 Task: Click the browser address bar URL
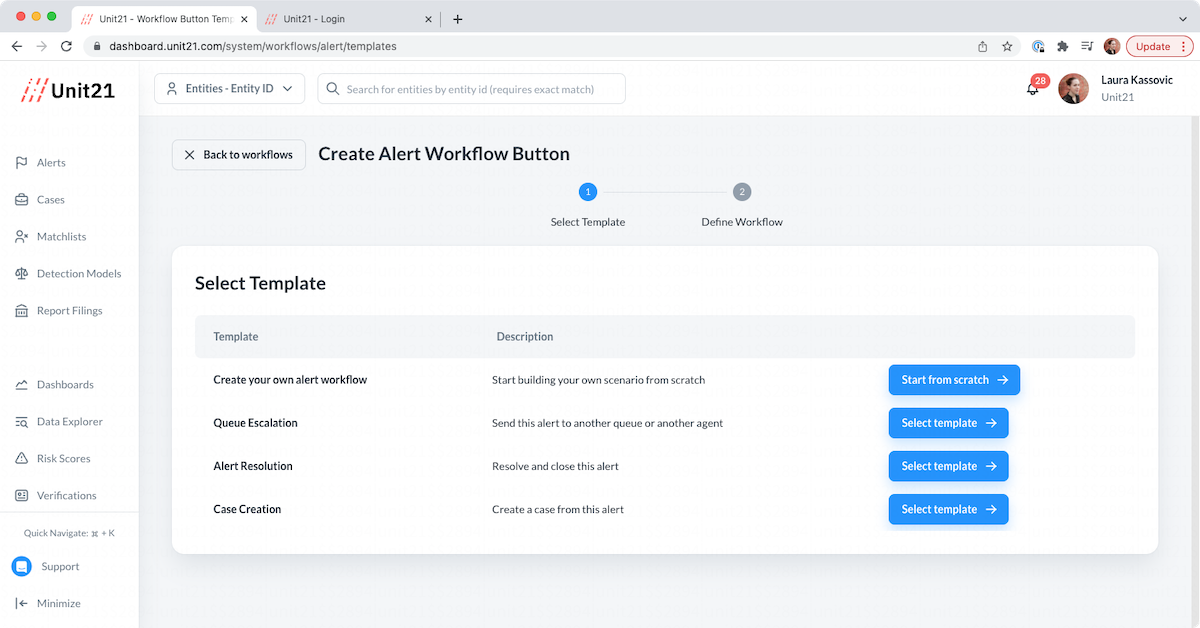[253, 46]
